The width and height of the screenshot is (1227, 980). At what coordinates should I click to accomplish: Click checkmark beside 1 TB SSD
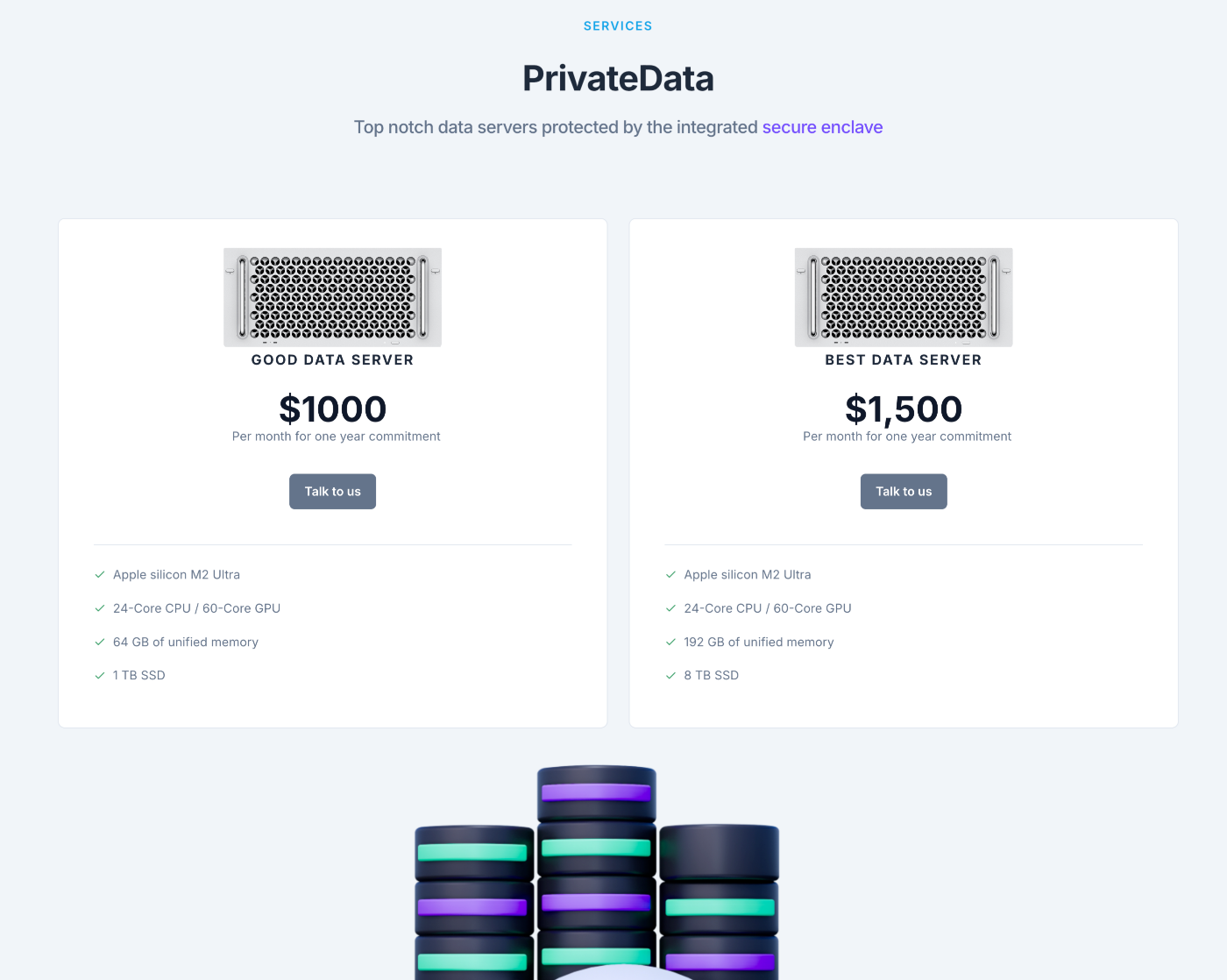pos(100,675)
